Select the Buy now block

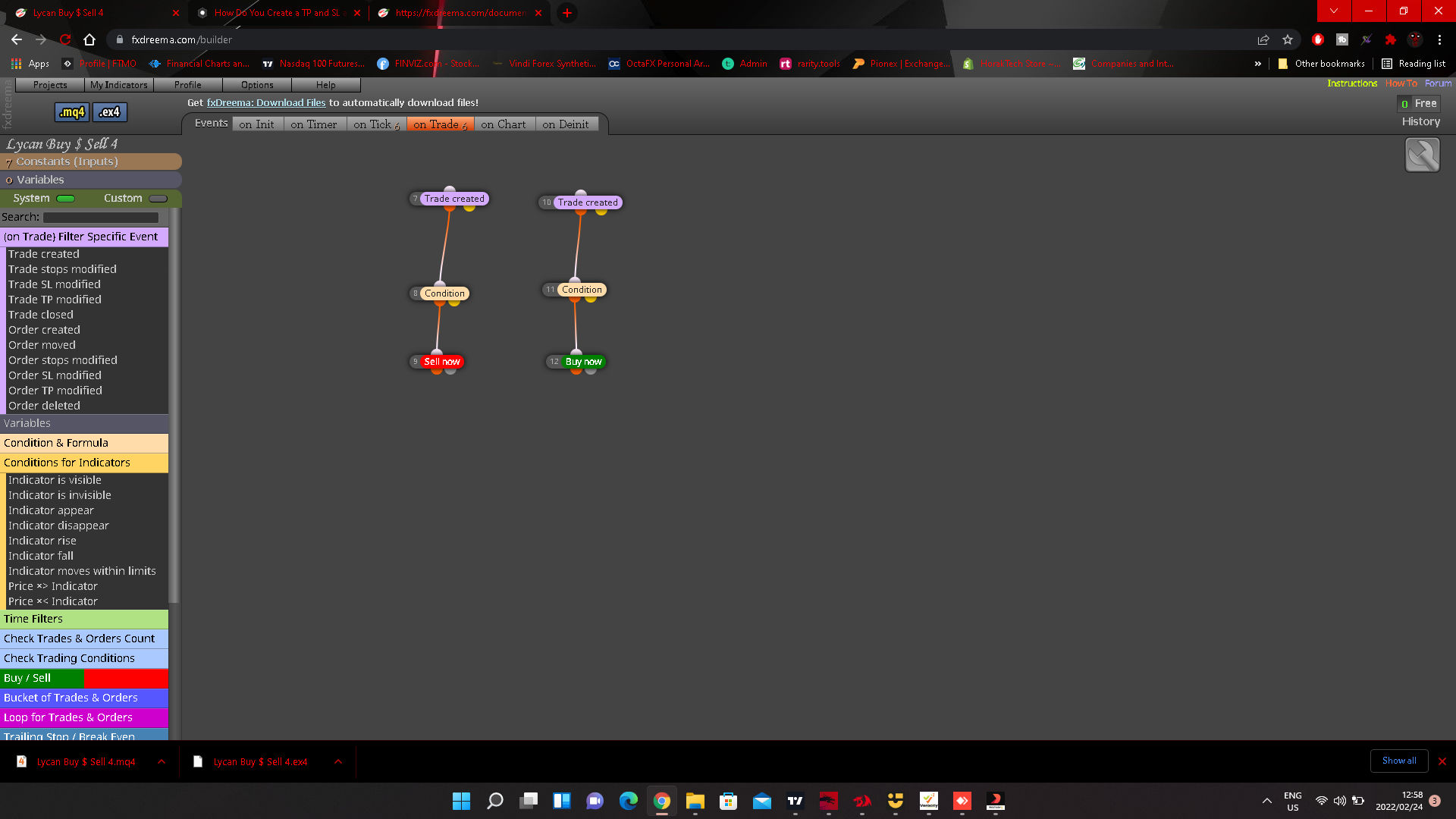[x=583, y=362]
